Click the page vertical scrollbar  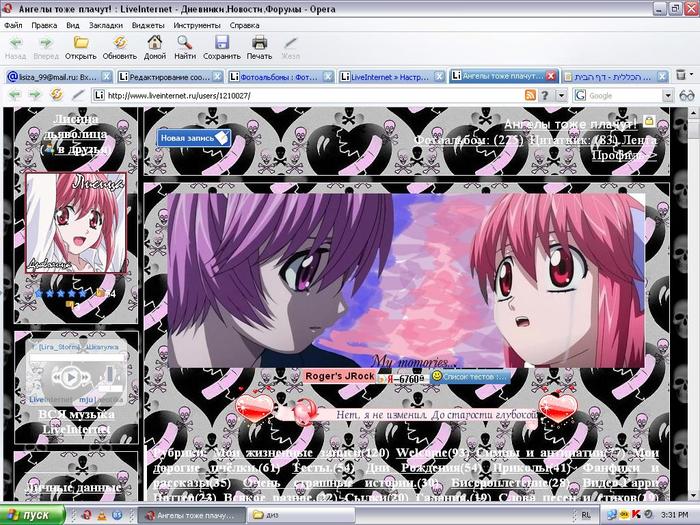coord(694,304)
